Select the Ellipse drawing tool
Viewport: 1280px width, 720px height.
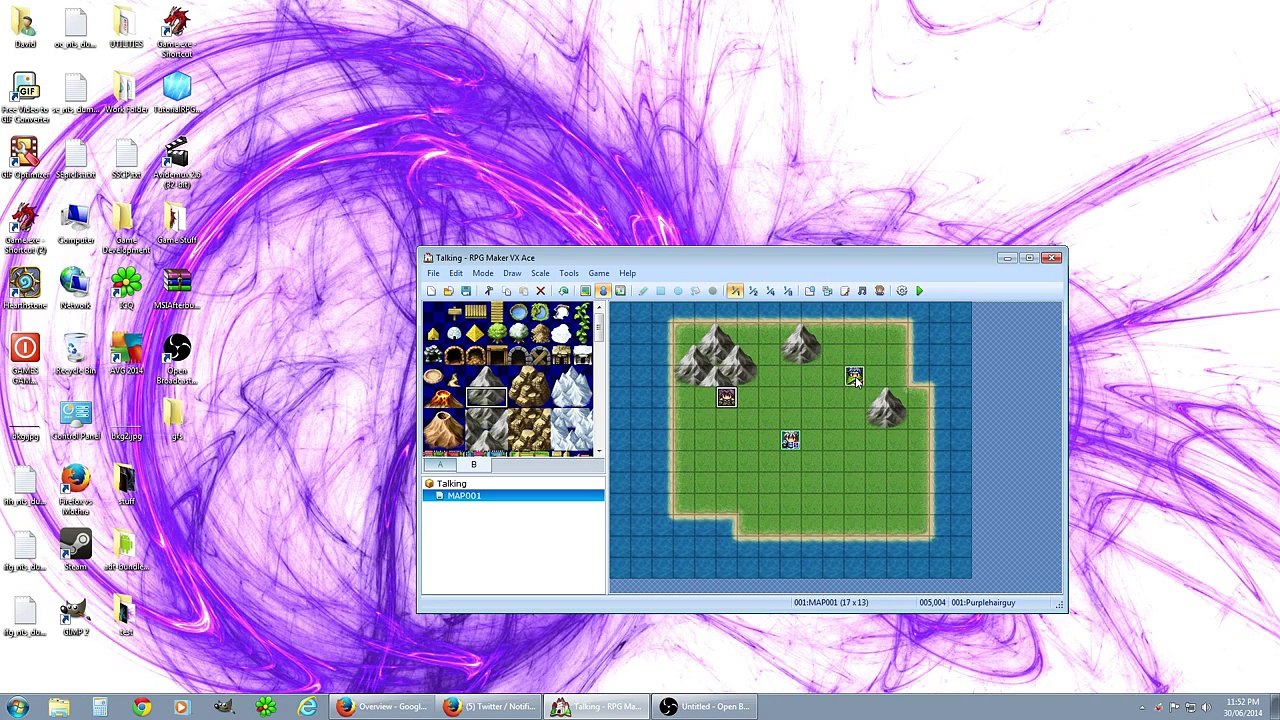click(678, 291)
